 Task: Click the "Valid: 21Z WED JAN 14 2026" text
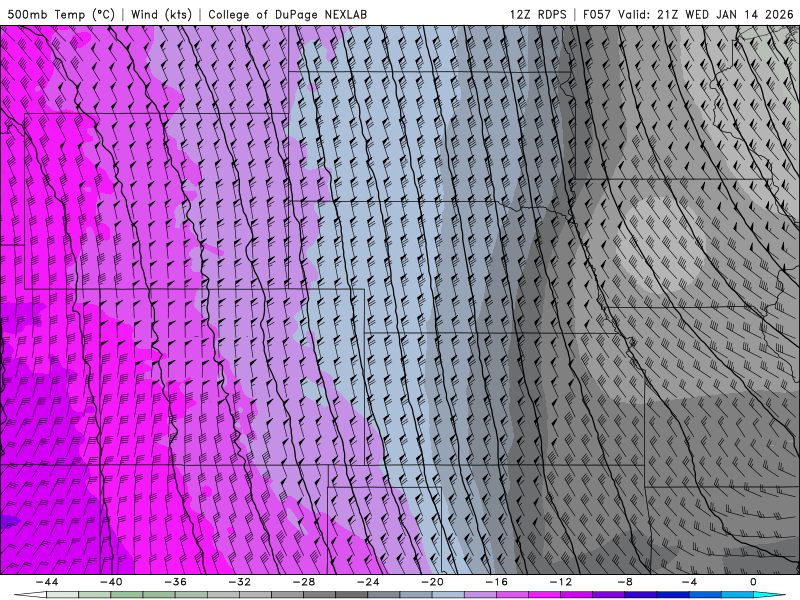(706, 14)
